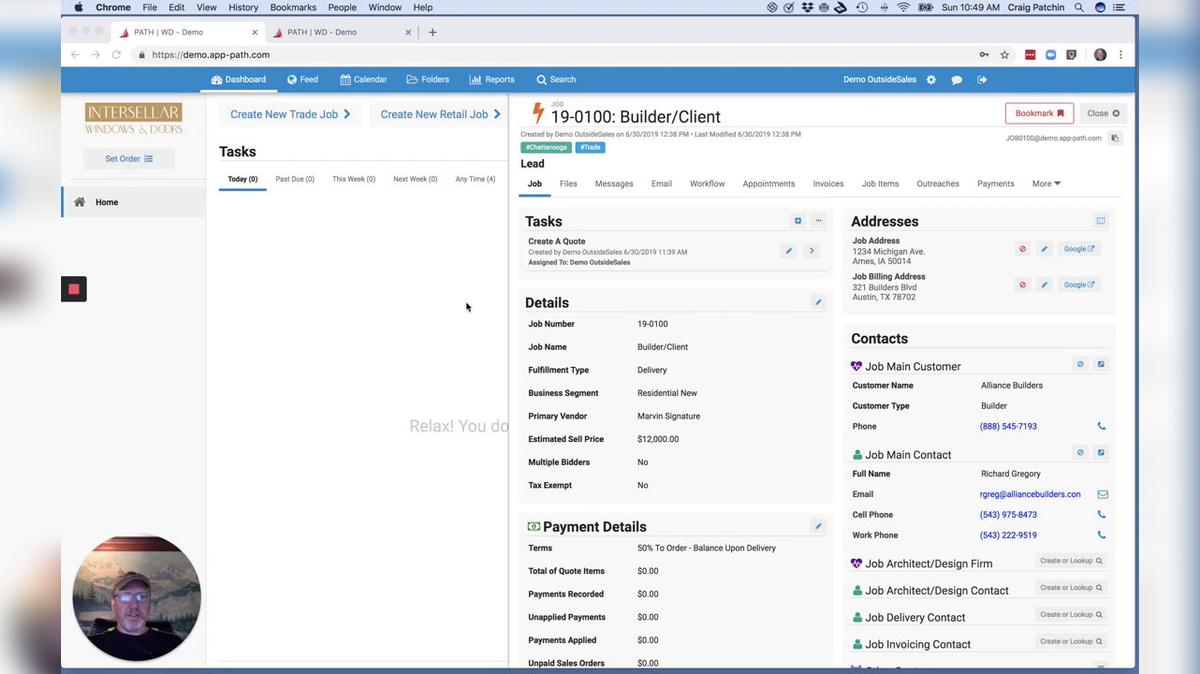
Task: Open the Invoices tab
Action: click(828, 184)
